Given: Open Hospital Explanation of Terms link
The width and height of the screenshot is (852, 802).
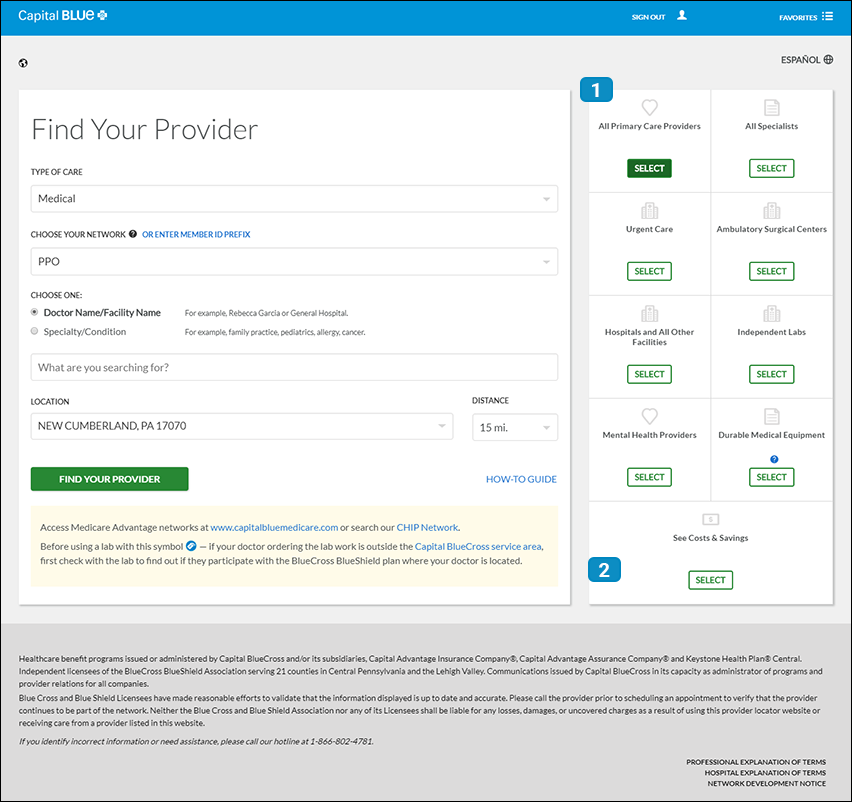Looking at the screenshot, I should tap(765, 773).
